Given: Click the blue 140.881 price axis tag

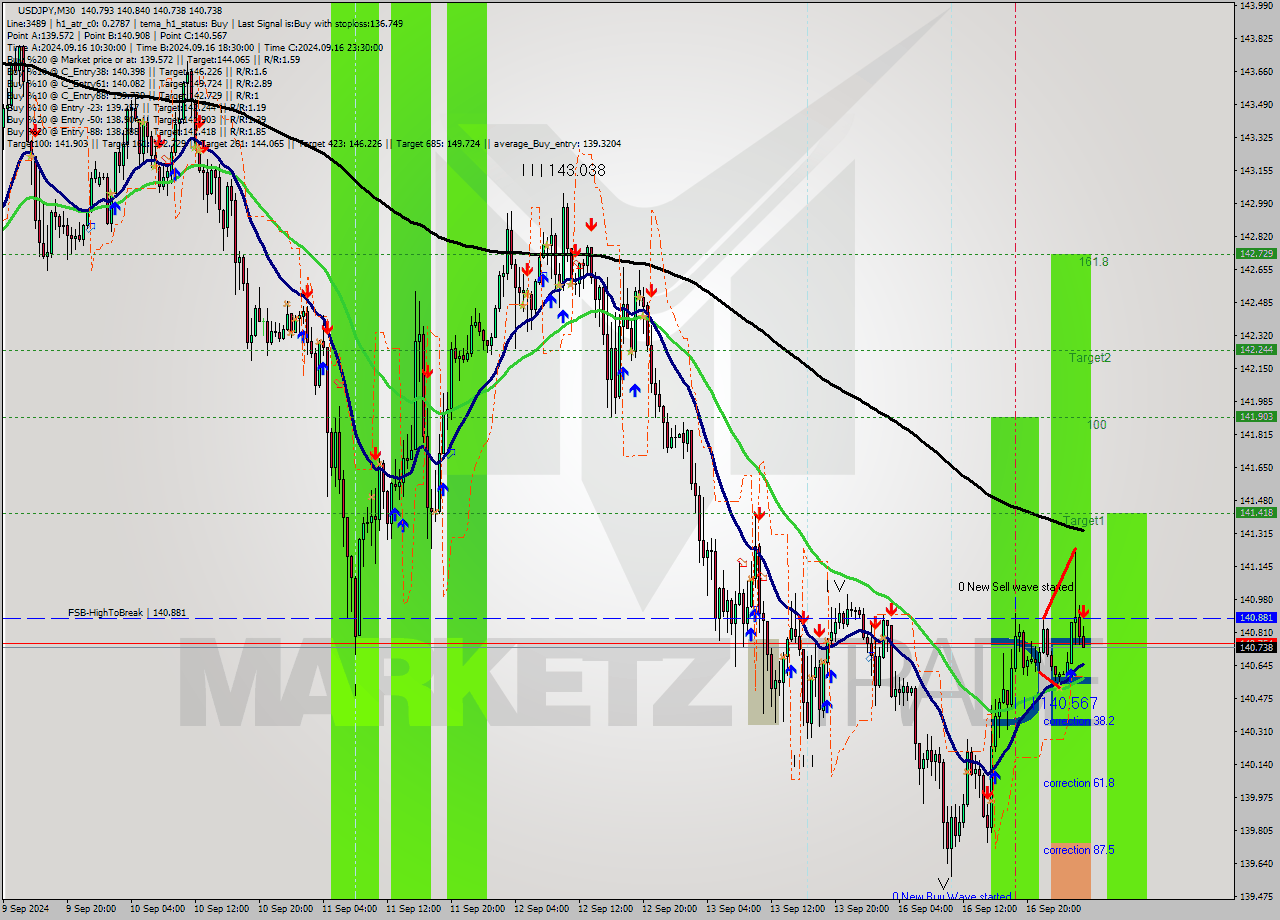Looking at the screenshot, I should tap(1256, 618).
